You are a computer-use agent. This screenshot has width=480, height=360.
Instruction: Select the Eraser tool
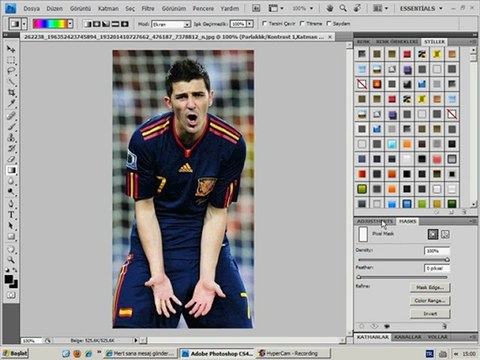click(11, 159)
